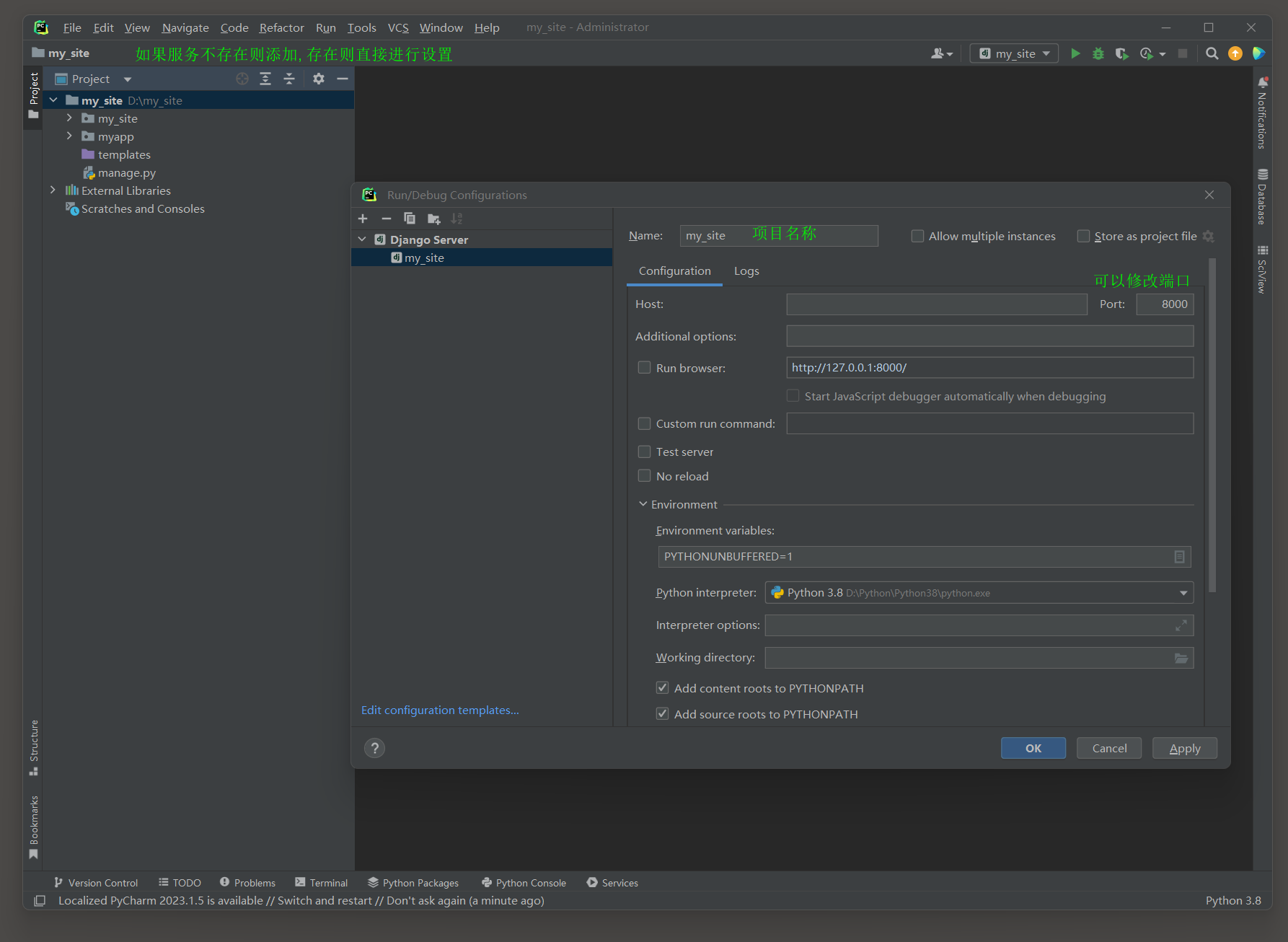Click the Apply button

pyautogui.click(x=1185, y=748)
